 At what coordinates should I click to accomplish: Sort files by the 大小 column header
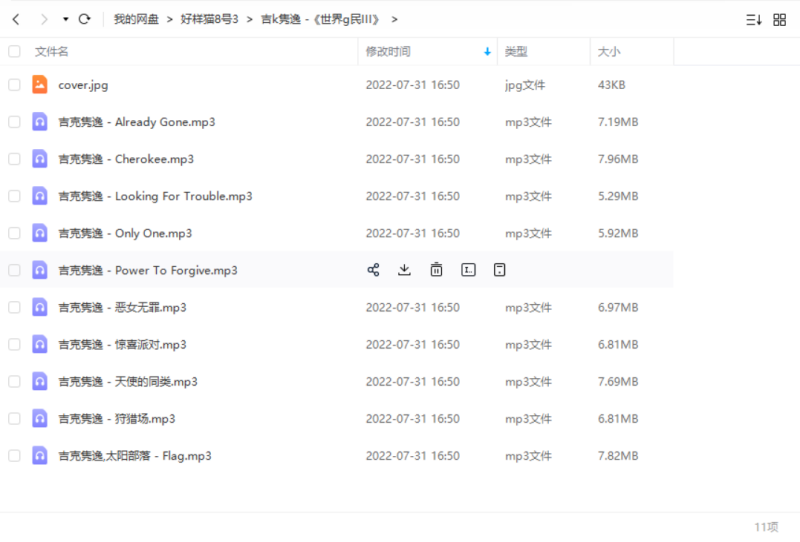(609, 51)
